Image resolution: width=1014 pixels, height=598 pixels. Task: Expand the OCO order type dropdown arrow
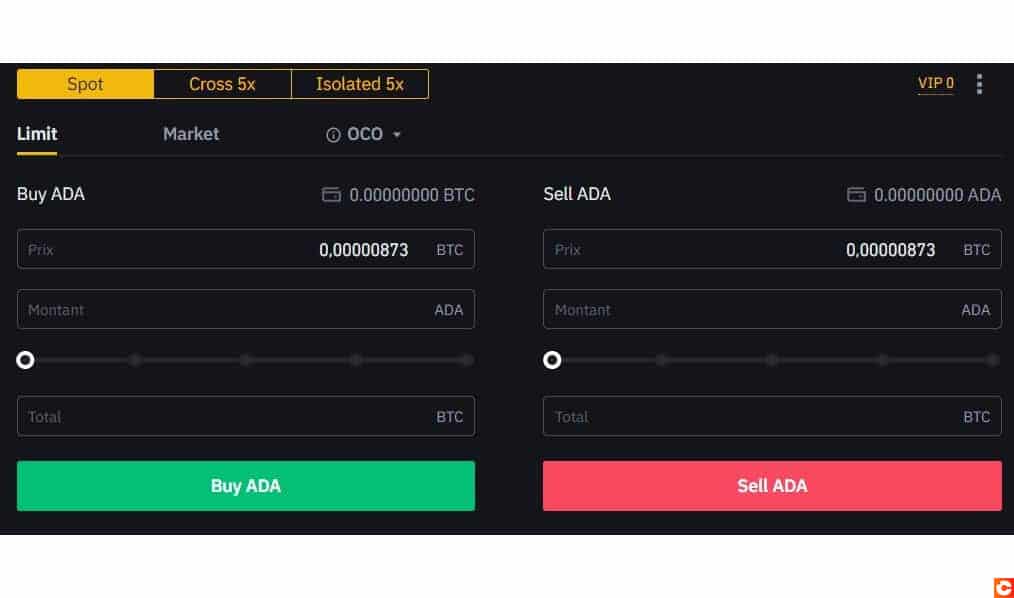397,134
